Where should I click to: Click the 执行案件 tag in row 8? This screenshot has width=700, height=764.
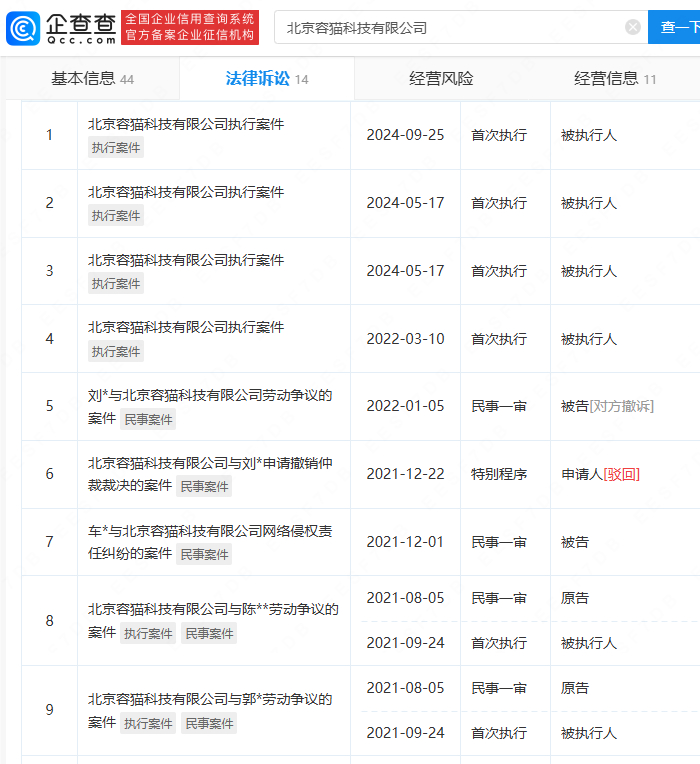148,633
